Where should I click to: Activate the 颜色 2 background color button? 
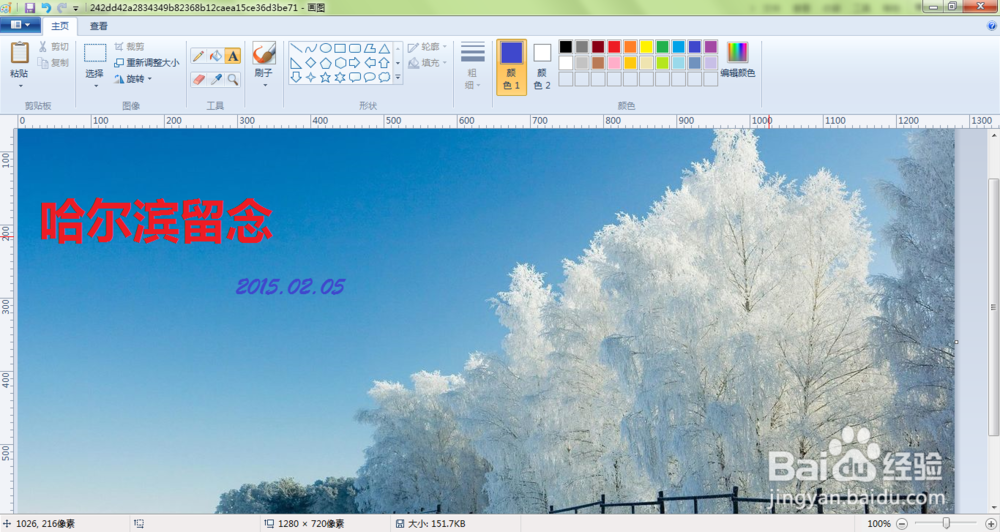(x=542, y=67)
